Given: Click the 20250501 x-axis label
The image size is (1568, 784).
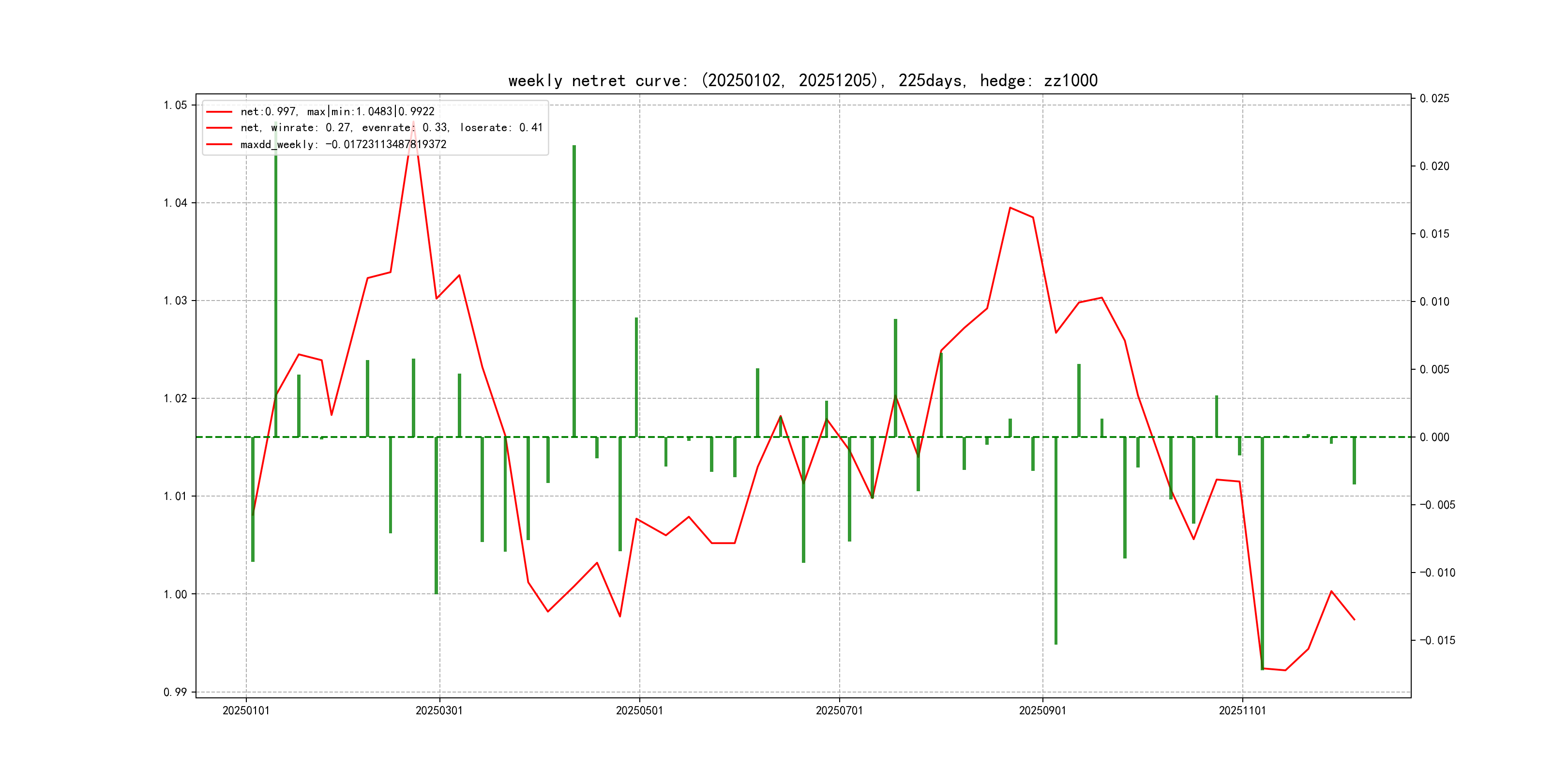Looking at the screenshot, I should point(639,710).
